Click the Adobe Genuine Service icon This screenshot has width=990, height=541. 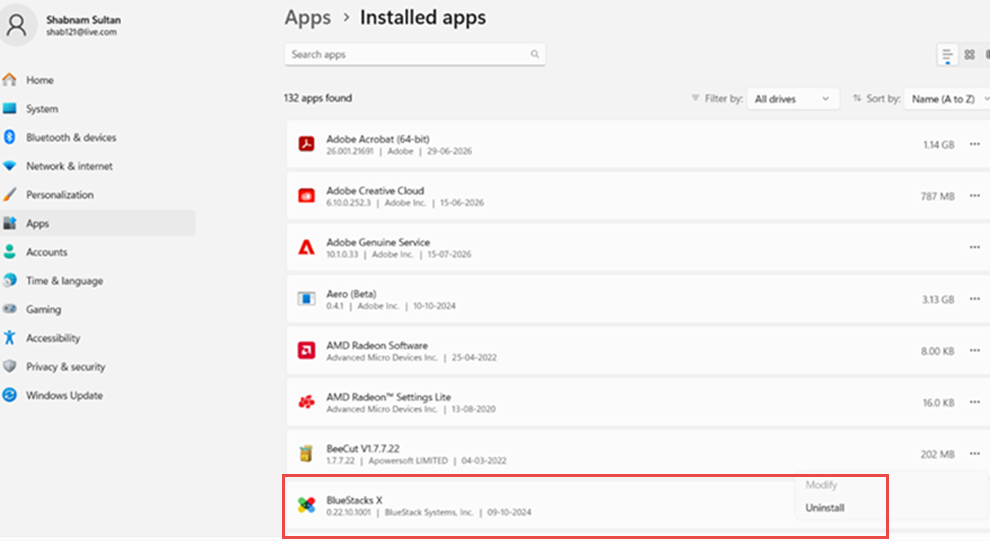[306, 247]
